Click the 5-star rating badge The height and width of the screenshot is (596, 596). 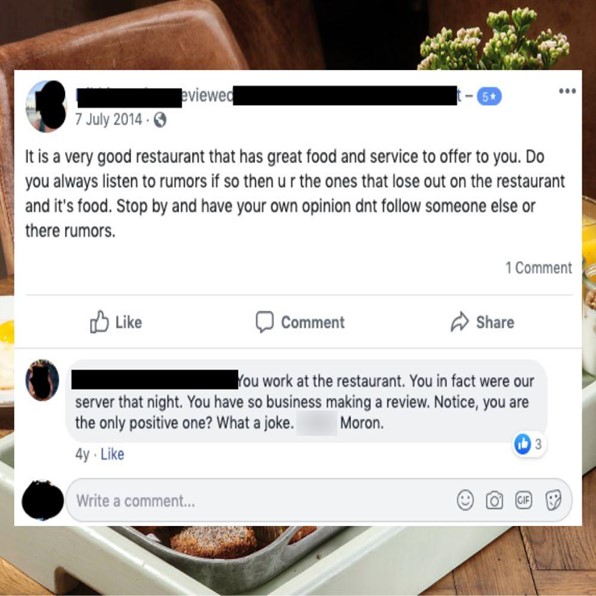coord(489,97)
